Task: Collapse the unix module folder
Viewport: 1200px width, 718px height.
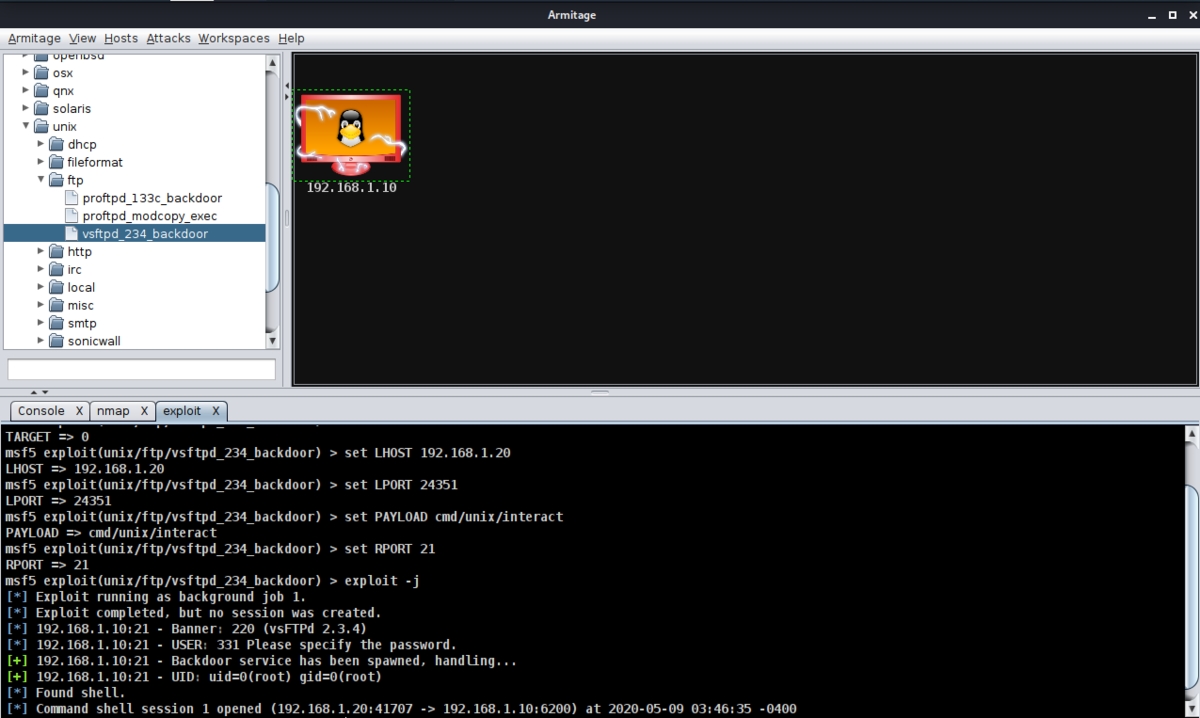Action: tap(26, 127)
